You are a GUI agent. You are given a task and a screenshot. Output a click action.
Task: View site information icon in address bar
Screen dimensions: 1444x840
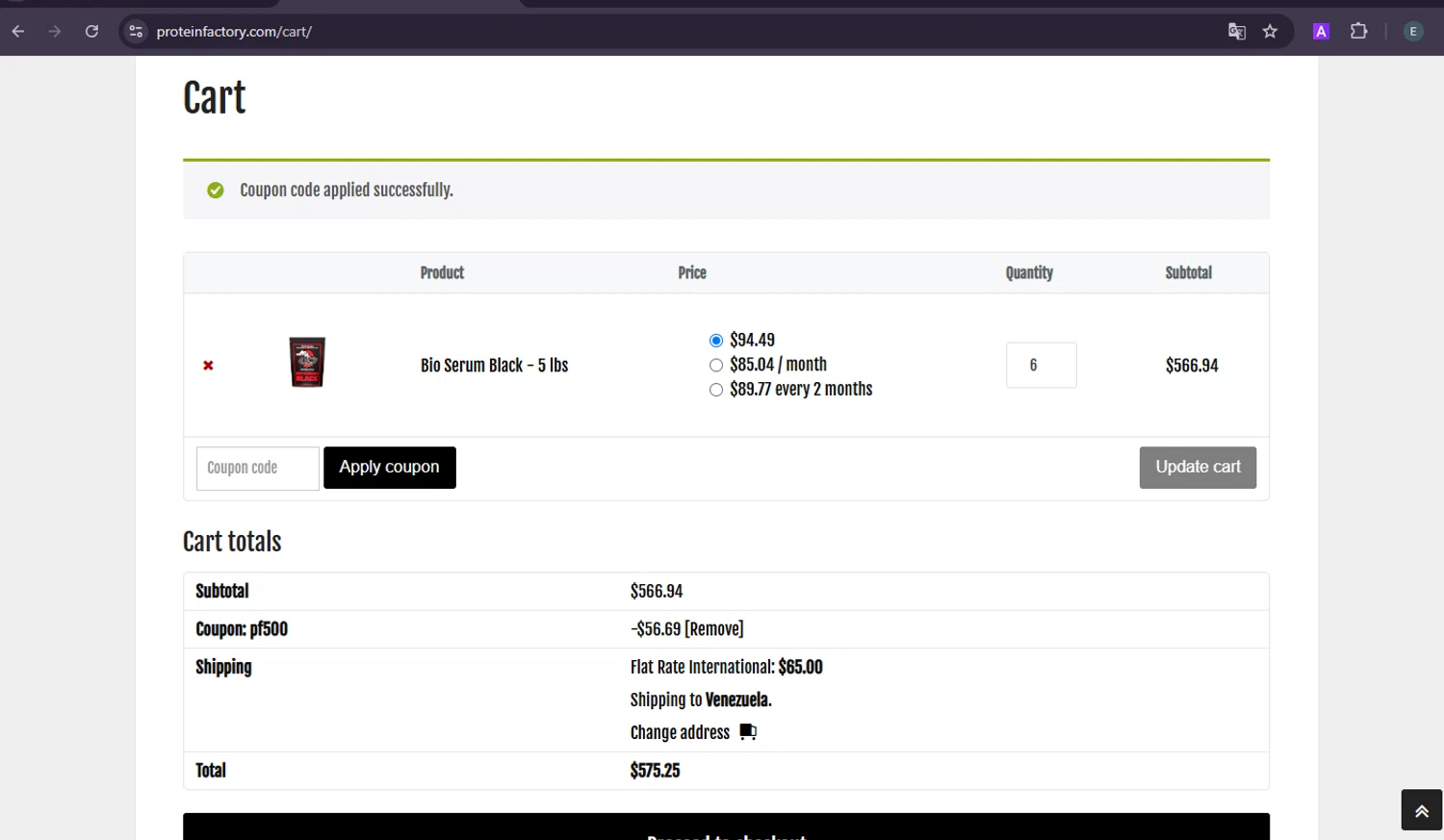tap(136, 32)
